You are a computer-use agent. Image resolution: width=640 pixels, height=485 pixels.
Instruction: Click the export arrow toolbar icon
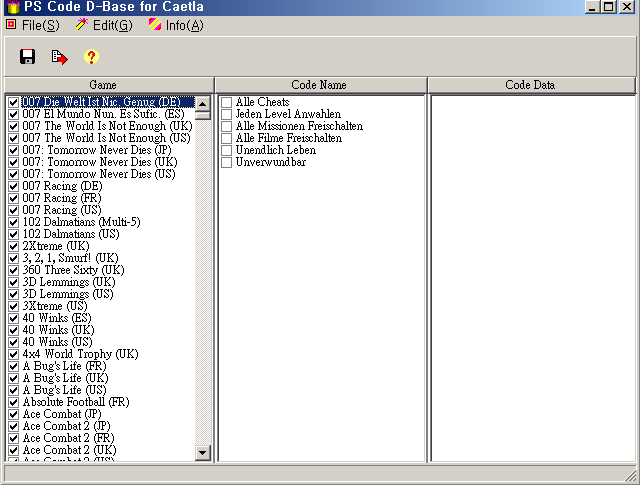60,57
